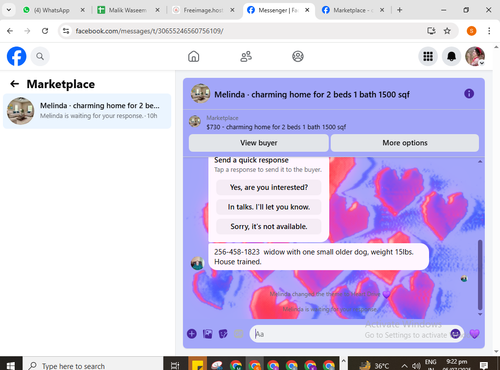Switch to the Freeimage.host browser tab
Screen dimensions: 500x370
203,10
